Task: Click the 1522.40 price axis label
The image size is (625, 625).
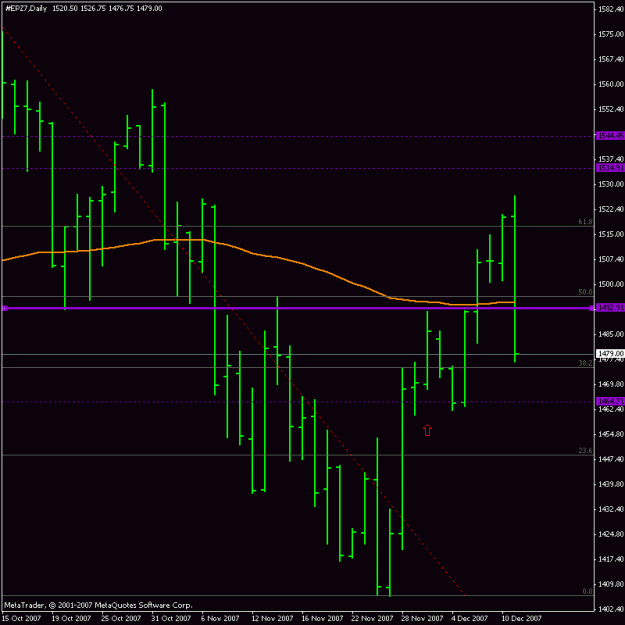Action: 611,209
